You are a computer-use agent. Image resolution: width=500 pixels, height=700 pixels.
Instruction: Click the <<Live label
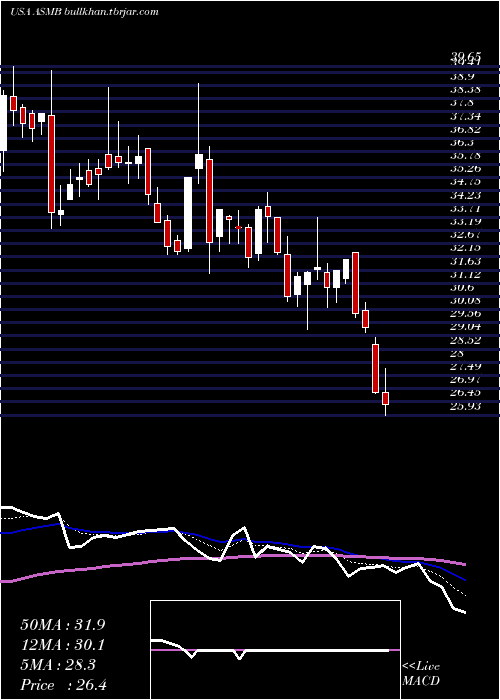point(421,667)
